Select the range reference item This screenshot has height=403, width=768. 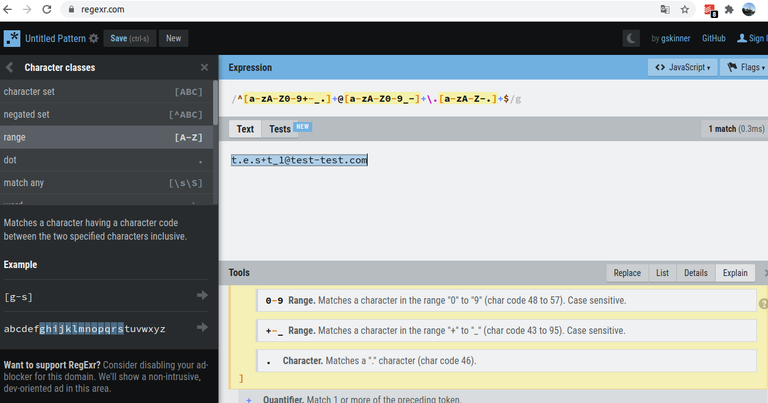pos(106,137)
